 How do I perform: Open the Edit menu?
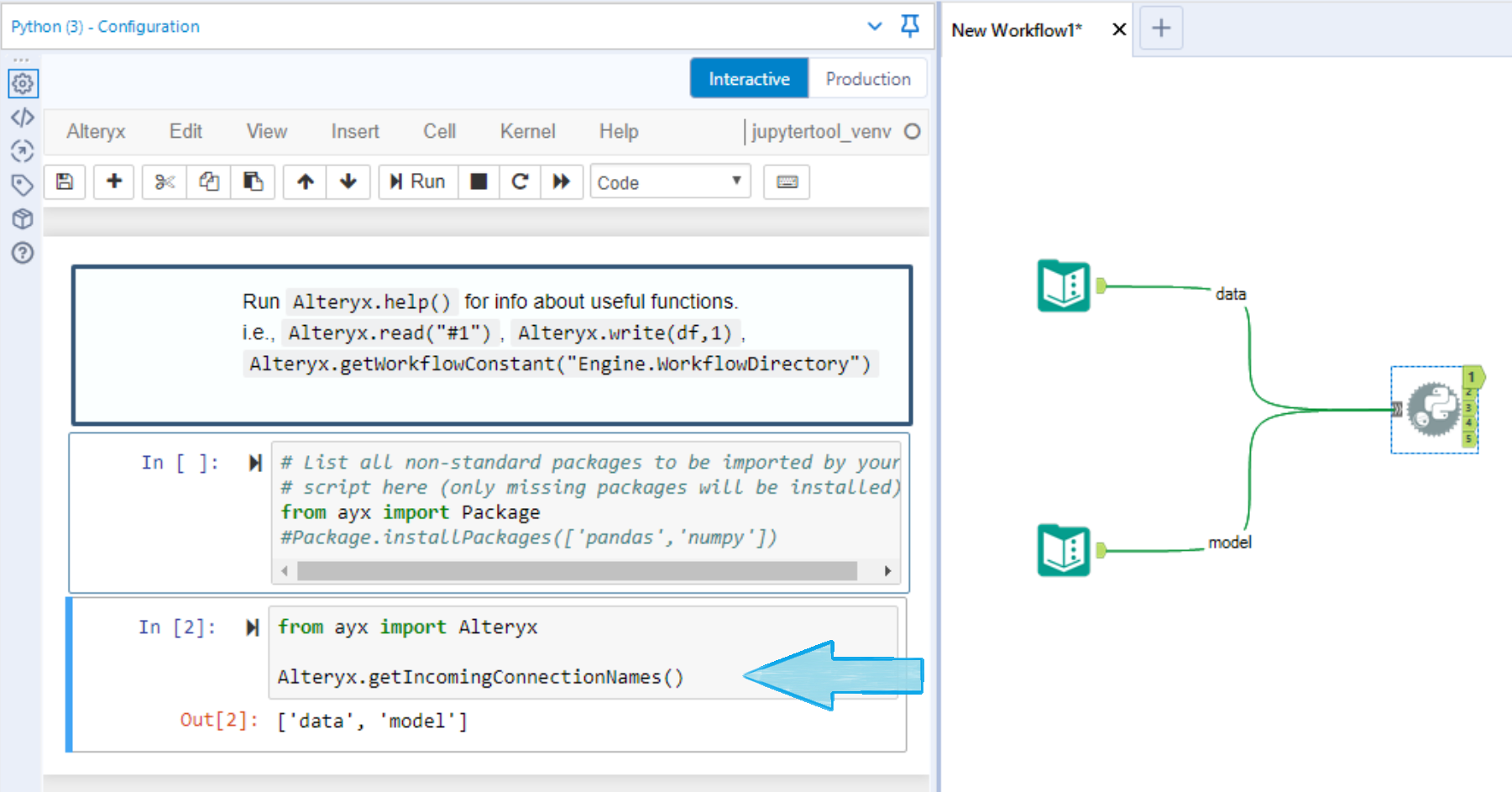coord(186,132)
